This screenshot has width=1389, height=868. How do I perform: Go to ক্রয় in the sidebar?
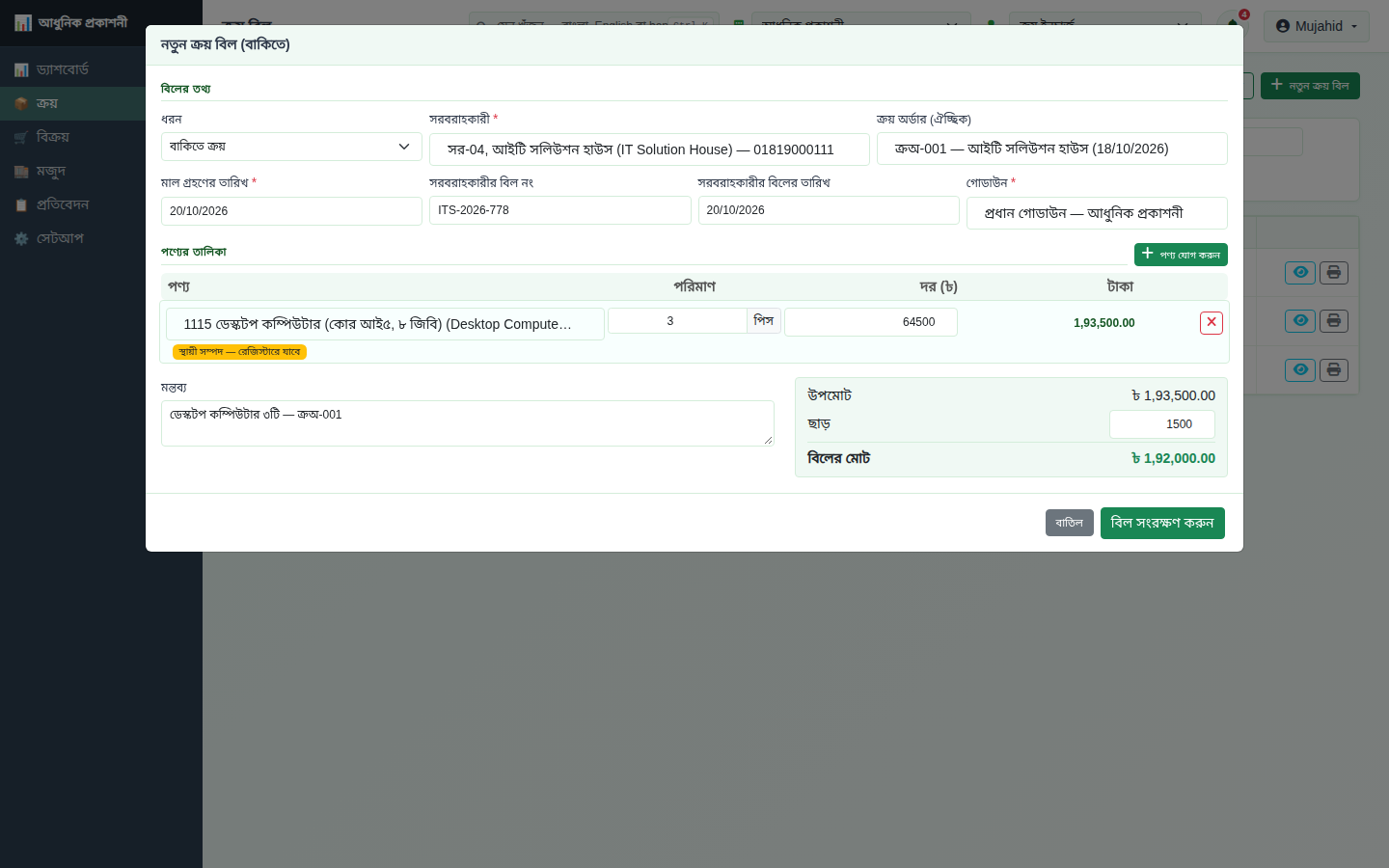point(101,103)
